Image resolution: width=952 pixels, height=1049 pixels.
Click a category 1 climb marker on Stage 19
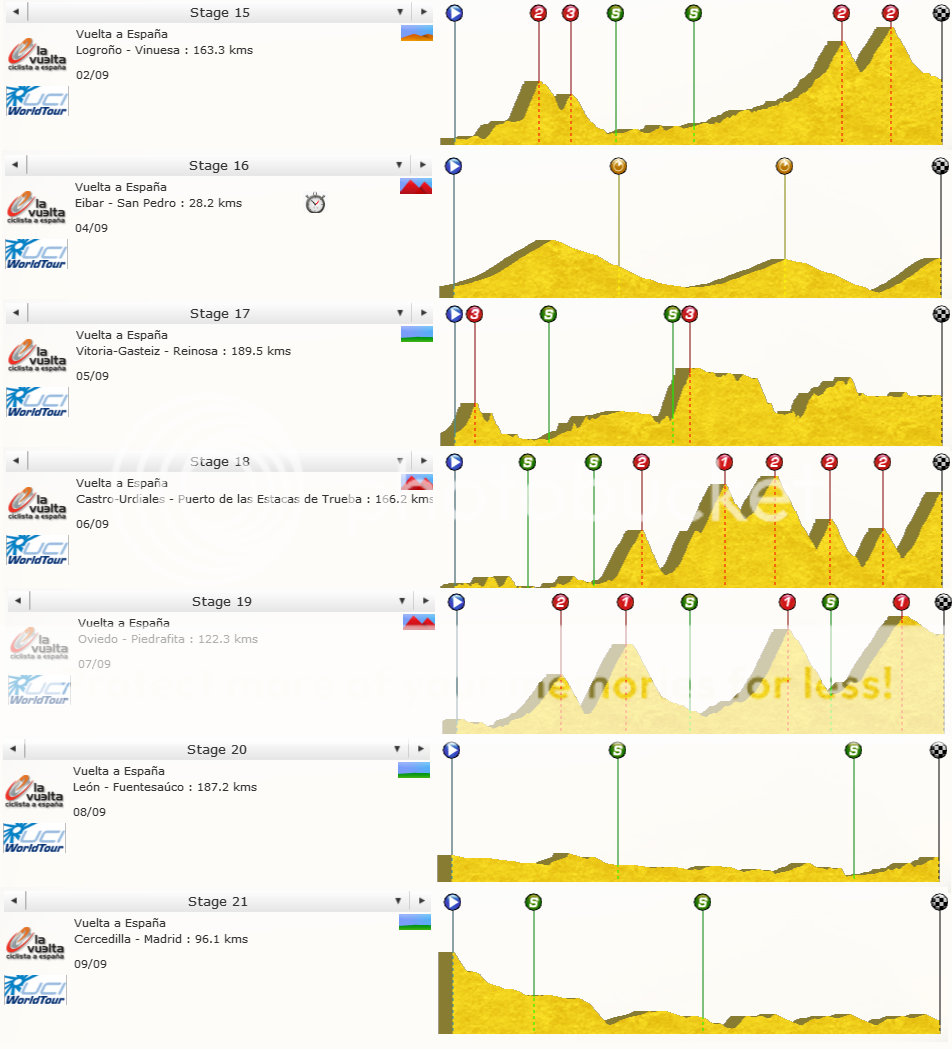pyautogui.click(x=626, y=603)
